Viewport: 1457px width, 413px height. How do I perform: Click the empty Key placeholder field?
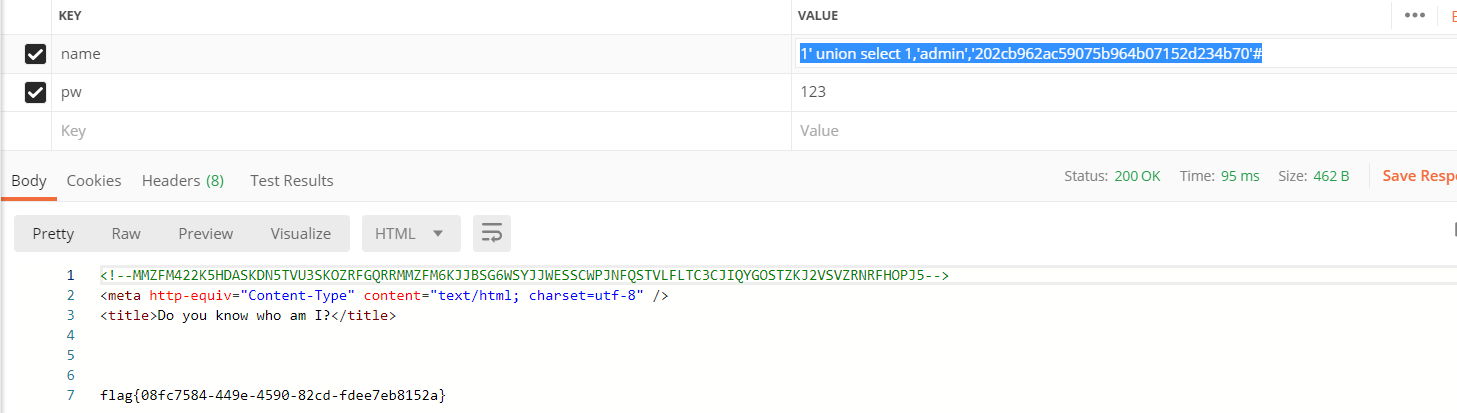pos(421,131)
